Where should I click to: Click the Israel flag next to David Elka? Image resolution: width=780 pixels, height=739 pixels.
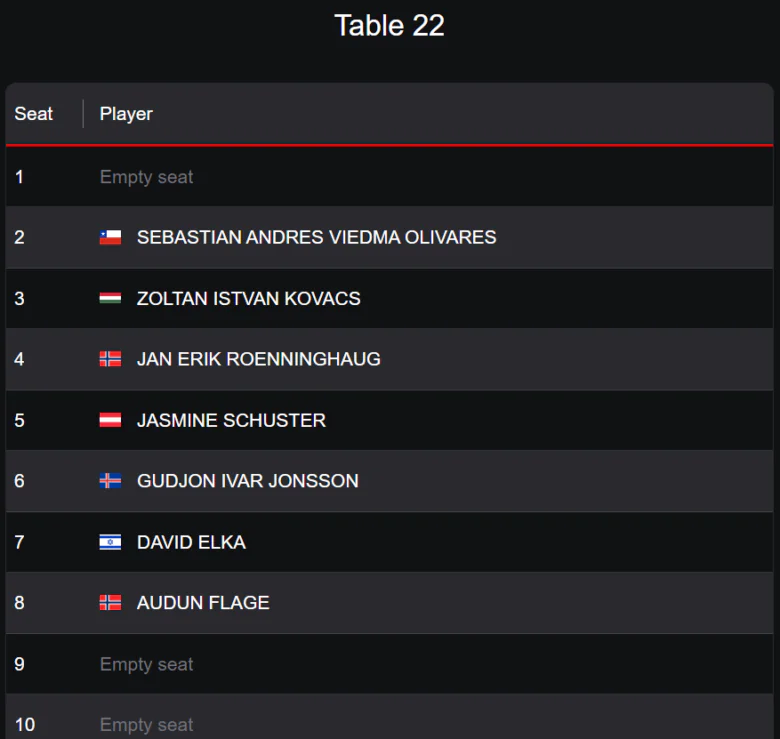click(x=110, y=542)
